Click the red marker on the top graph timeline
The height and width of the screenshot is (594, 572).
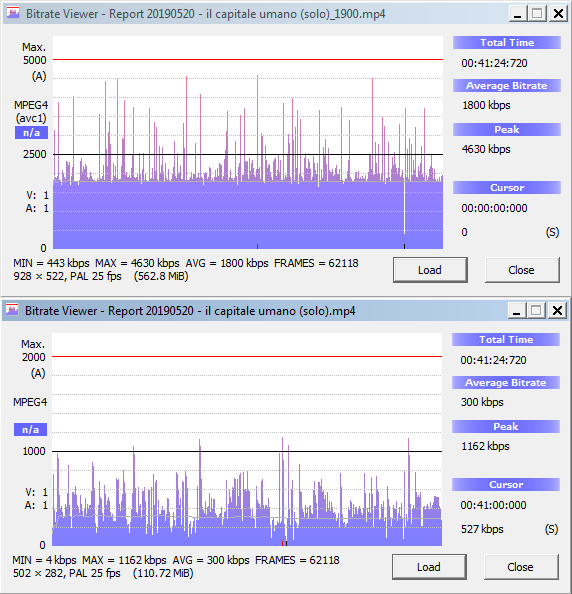258,246
